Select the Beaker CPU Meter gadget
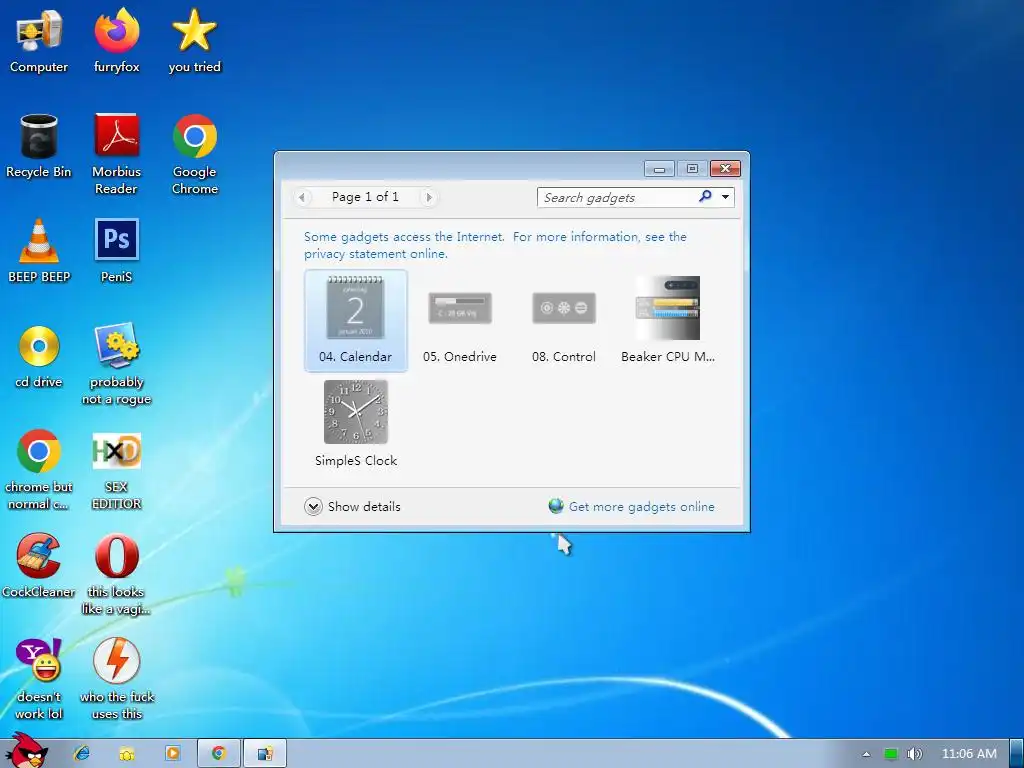Viewport: 1024px width, 768px height. tap(667, 320)
